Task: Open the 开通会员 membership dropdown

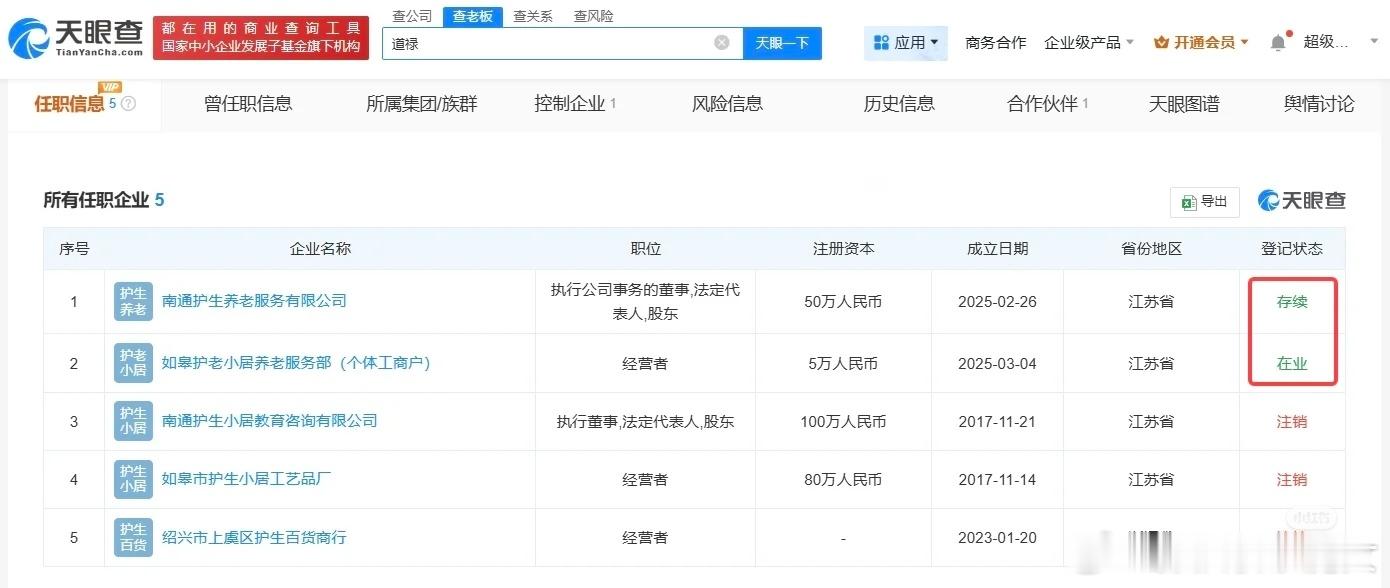Action: tap(1201, 42)
